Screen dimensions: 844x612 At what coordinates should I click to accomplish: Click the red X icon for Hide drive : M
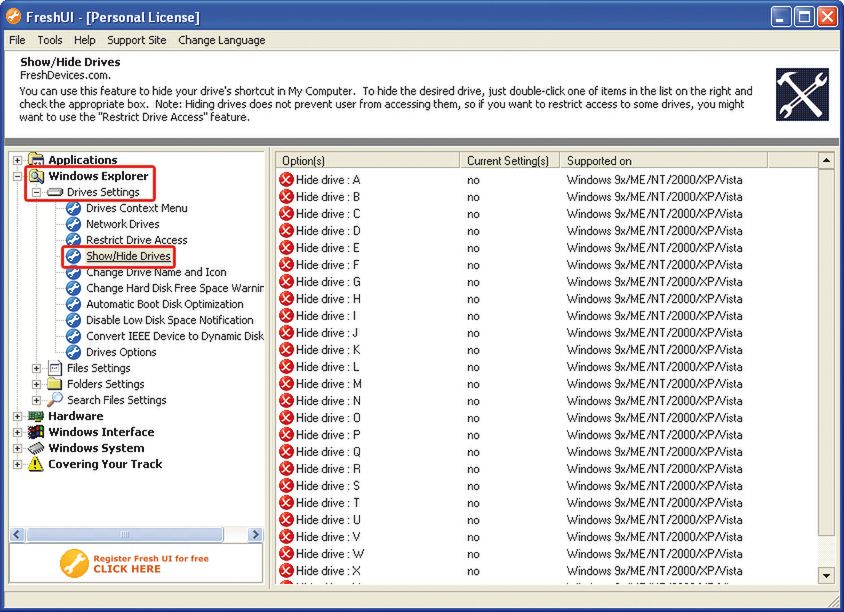pos(286,384)
